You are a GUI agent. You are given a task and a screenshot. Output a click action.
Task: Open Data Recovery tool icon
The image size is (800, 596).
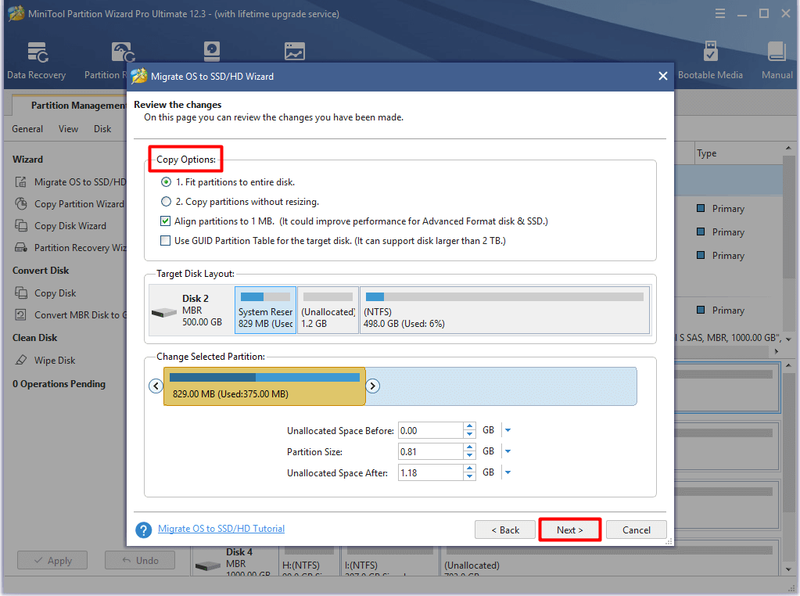point(38,52)
